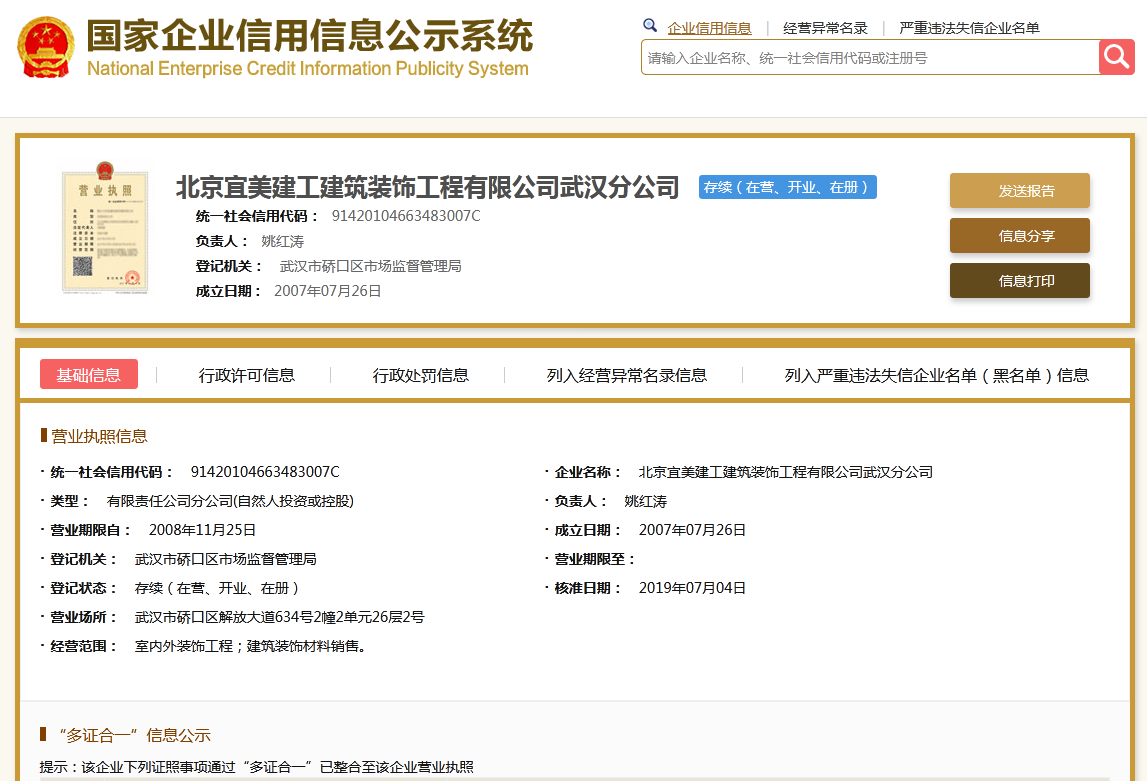This screenshot has height=781, width=1147.
Task: Click the 存续(在营、开业、在册) status badge
Action: pyautogui.click(x=787, y=187)
